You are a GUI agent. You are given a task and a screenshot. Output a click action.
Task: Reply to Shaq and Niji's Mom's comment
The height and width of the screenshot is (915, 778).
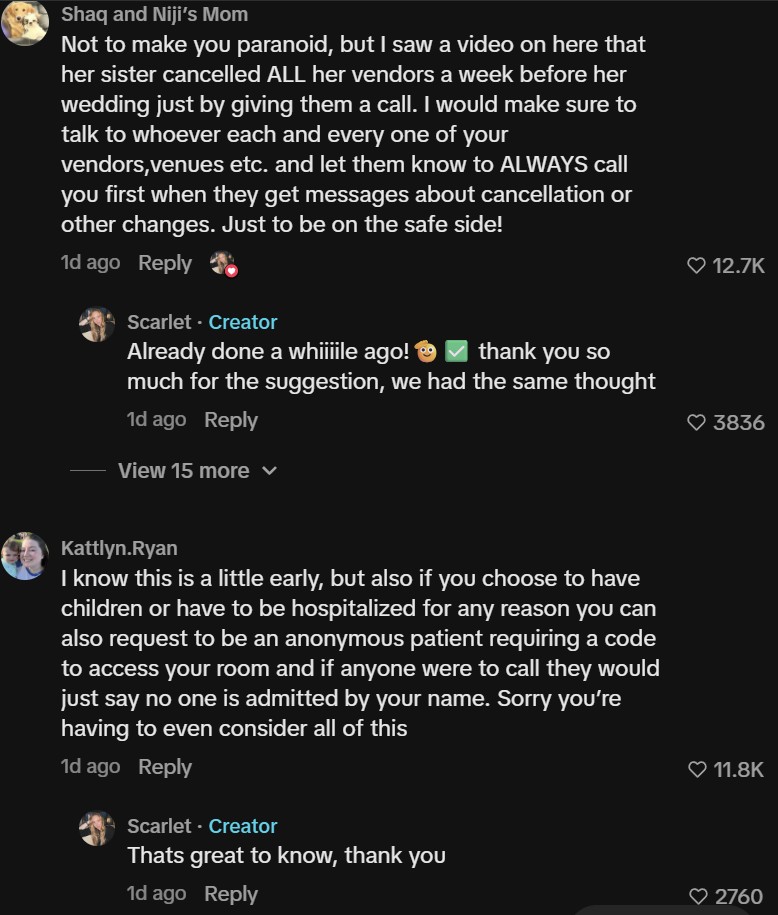[x=165, y=263]
